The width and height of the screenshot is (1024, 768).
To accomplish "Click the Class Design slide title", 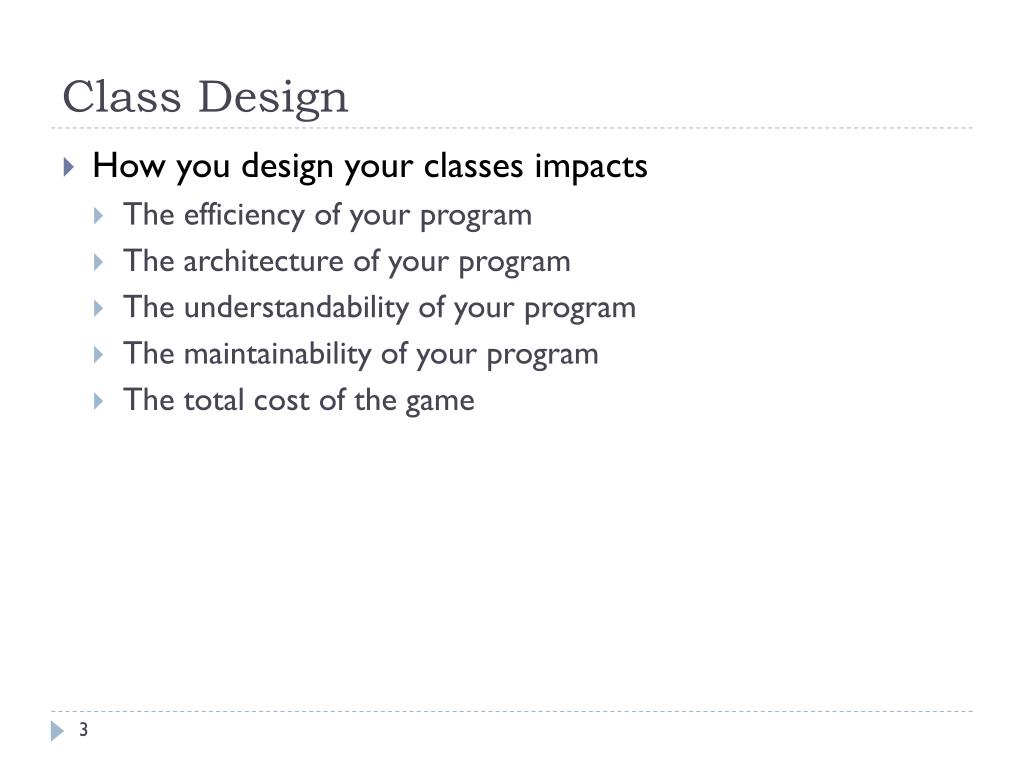I will click(205, 99).
